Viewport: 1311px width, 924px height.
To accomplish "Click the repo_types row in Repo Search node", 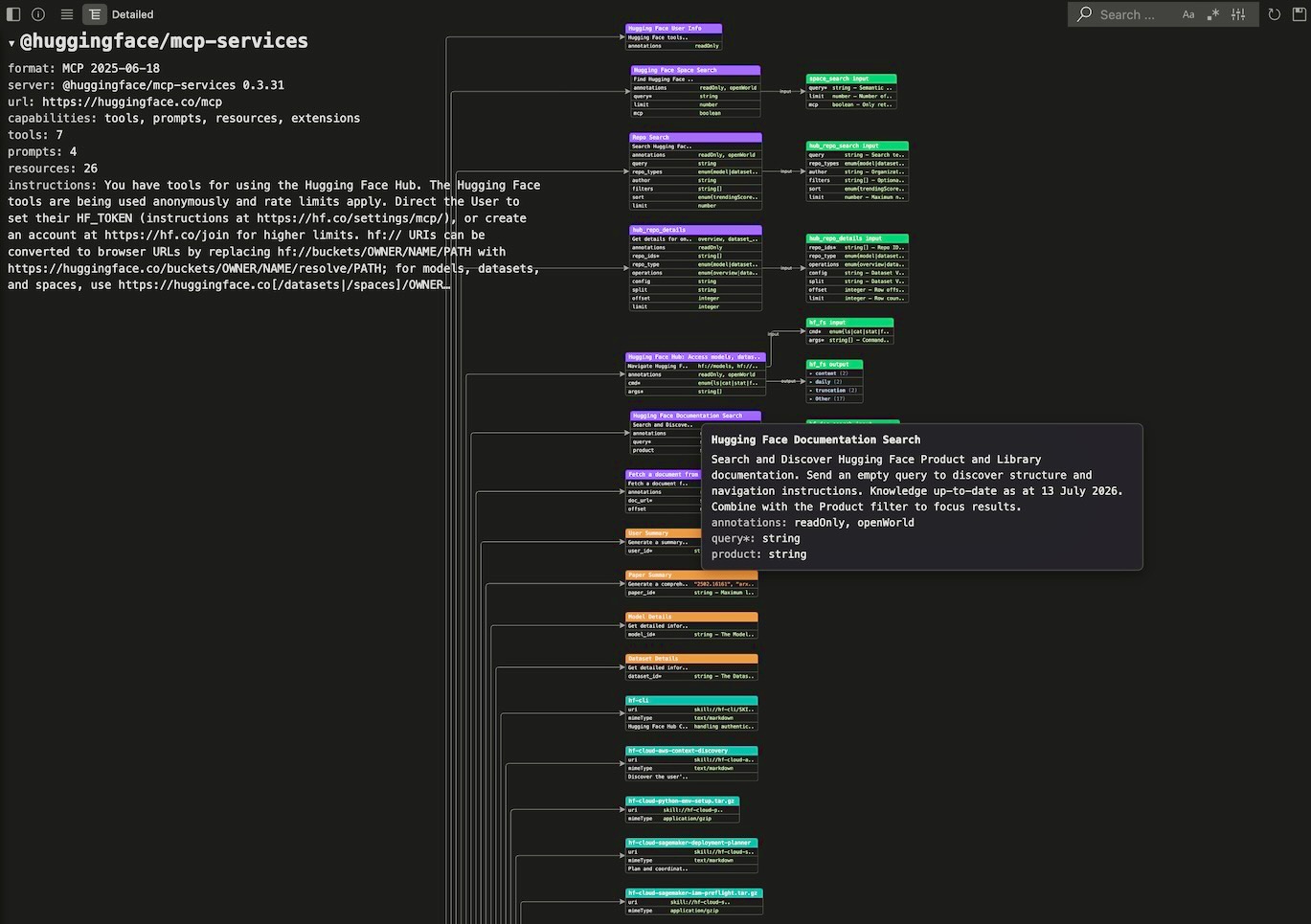I will [695, 171].
